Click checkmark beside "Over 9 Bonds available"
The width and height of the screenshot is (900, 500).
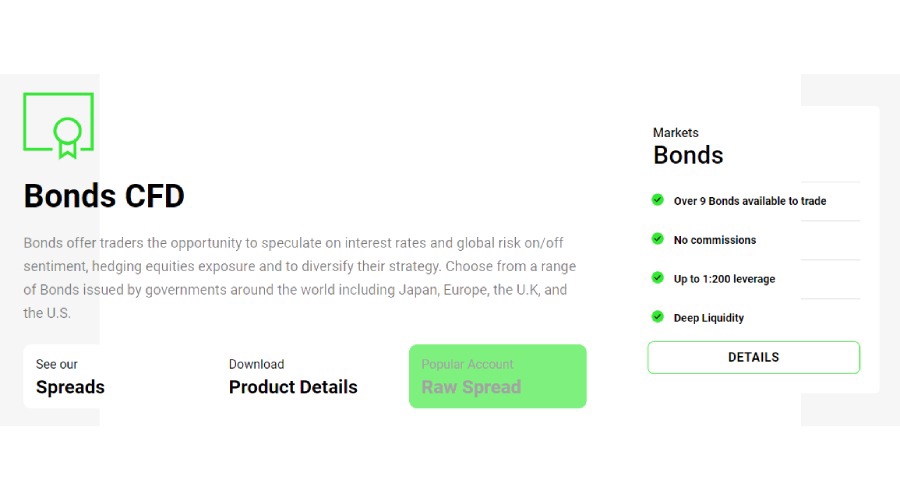click(658, 200)
